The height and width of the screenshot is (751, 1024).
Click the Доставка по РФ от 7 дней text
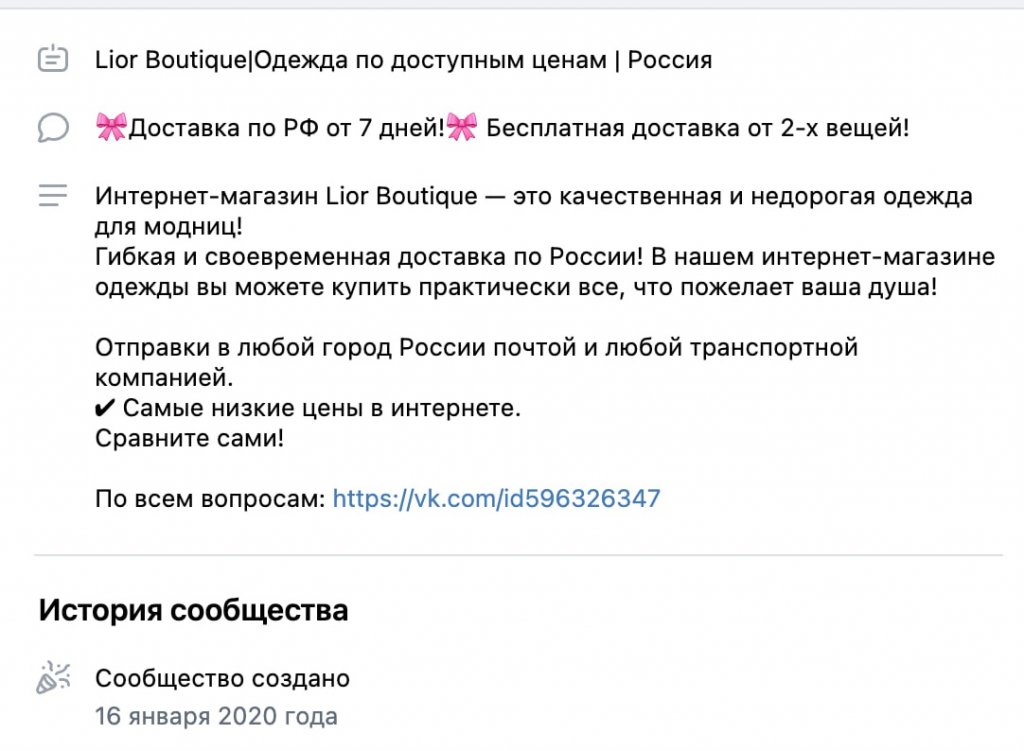tap(286, 128)
